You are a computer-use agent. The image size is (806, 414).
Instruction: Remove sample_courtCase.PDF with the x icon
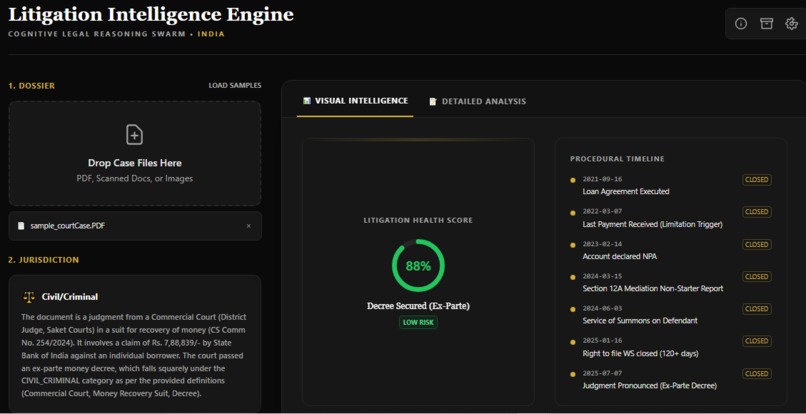[249, 226]
